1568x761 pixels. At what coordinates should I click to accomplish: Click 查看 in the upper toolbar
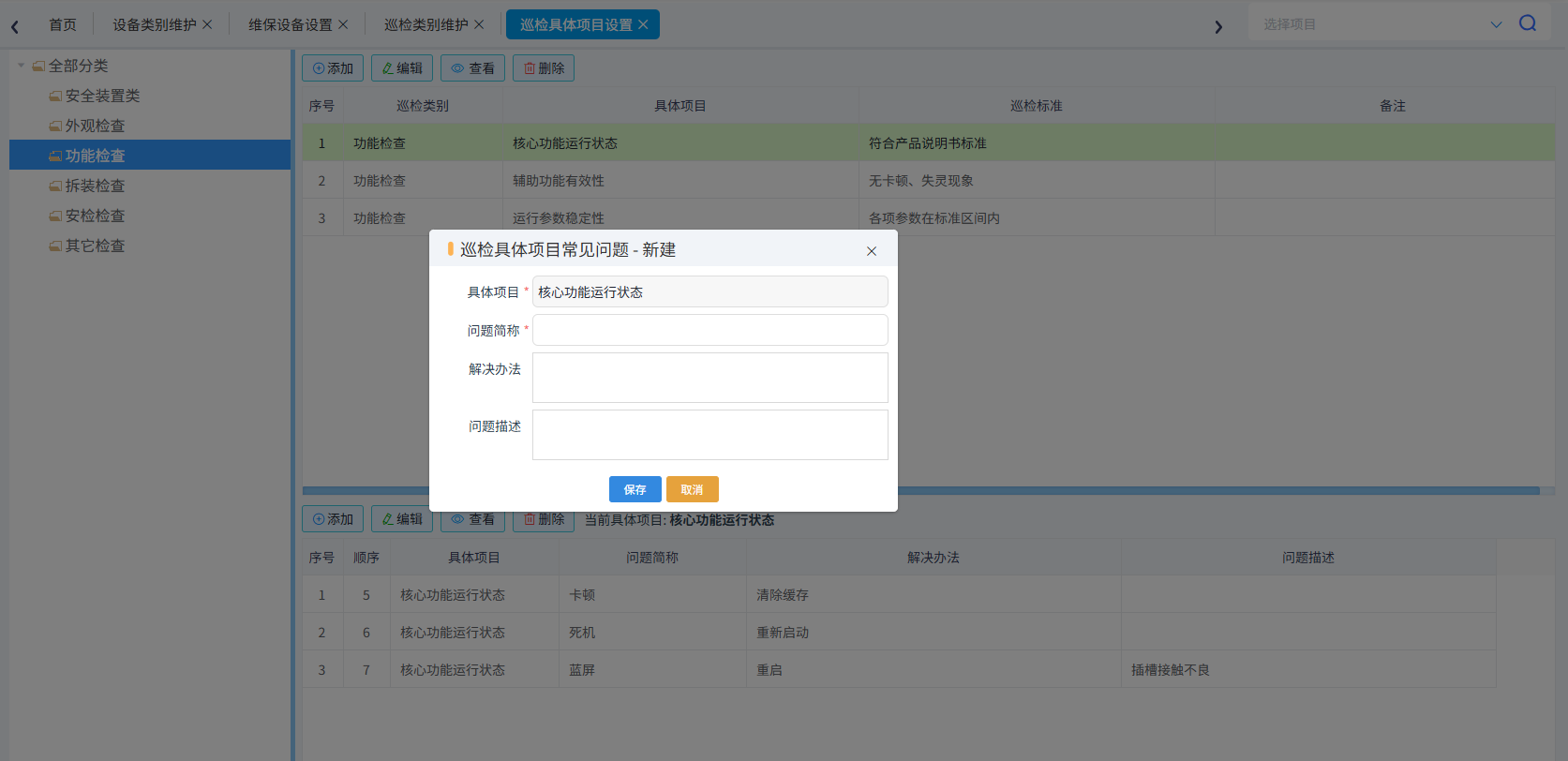pyautogui.click(x=472, y=68)
